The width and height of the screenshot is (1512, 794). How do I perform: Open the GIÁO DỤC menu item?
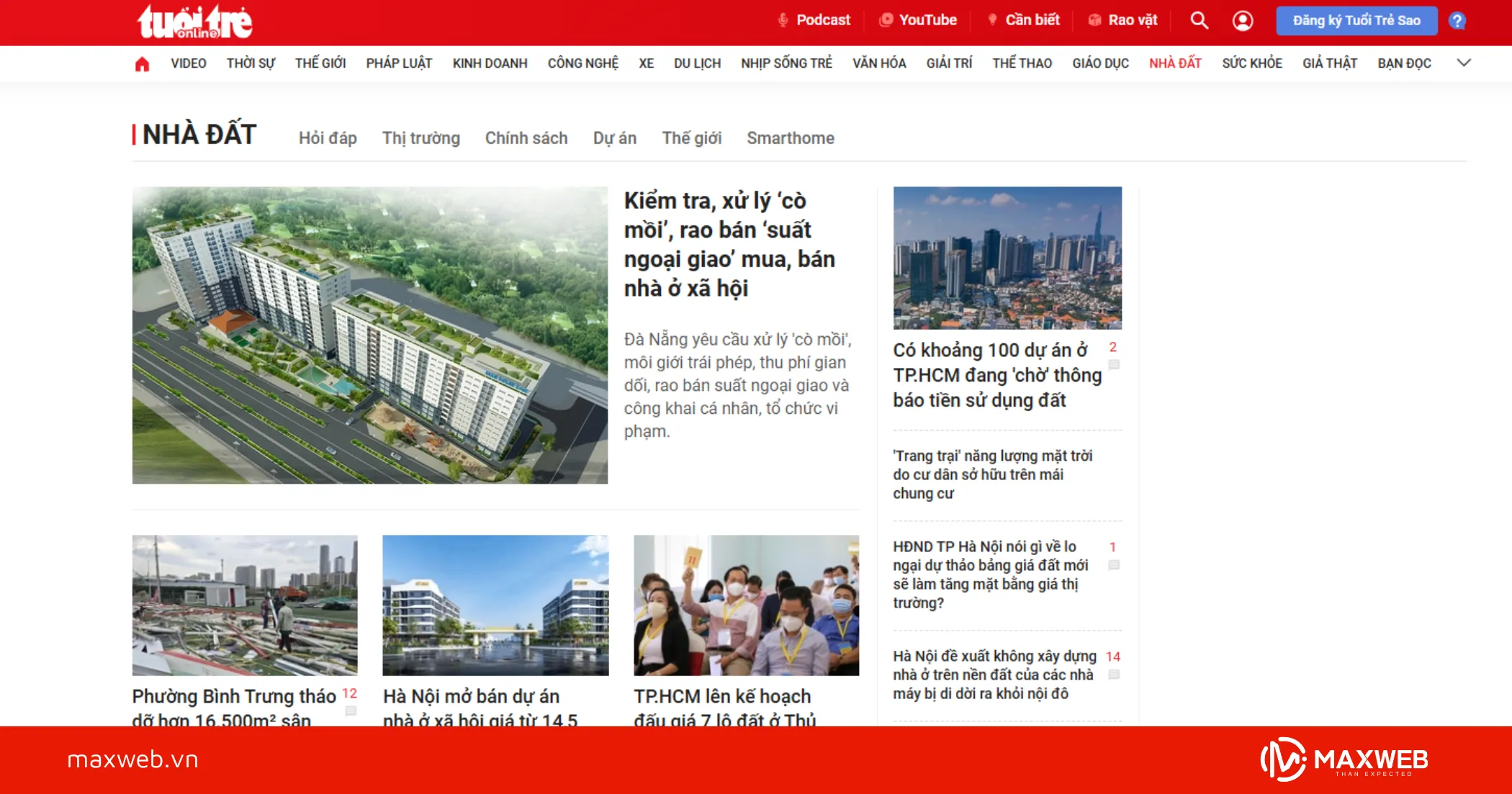point(1101,63)
